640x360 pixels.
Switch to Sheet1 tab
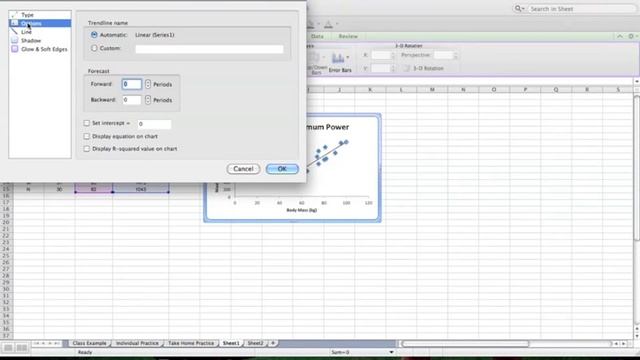[x=231, y=343]
